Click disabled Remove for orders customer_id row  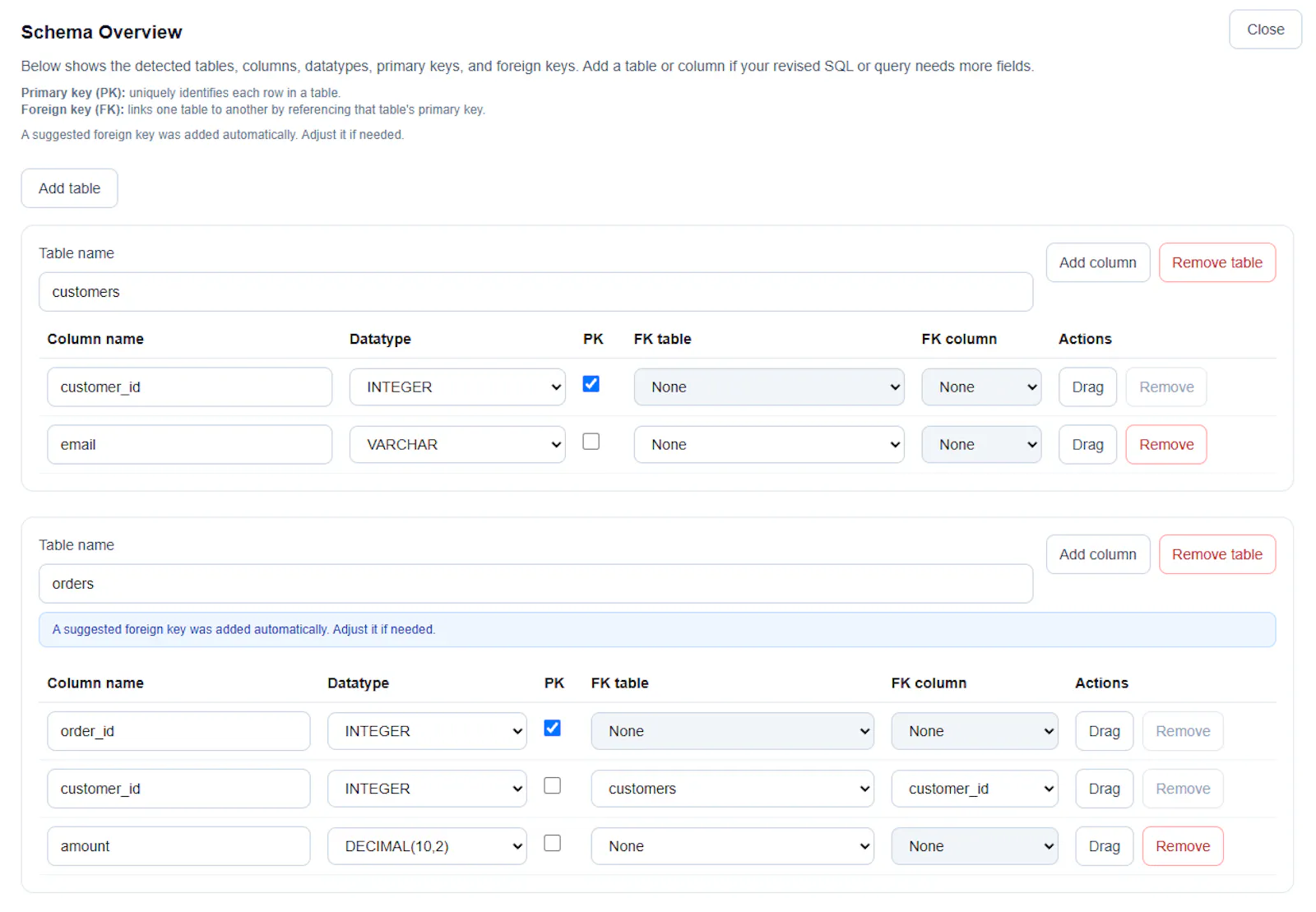coord(1183,789)
